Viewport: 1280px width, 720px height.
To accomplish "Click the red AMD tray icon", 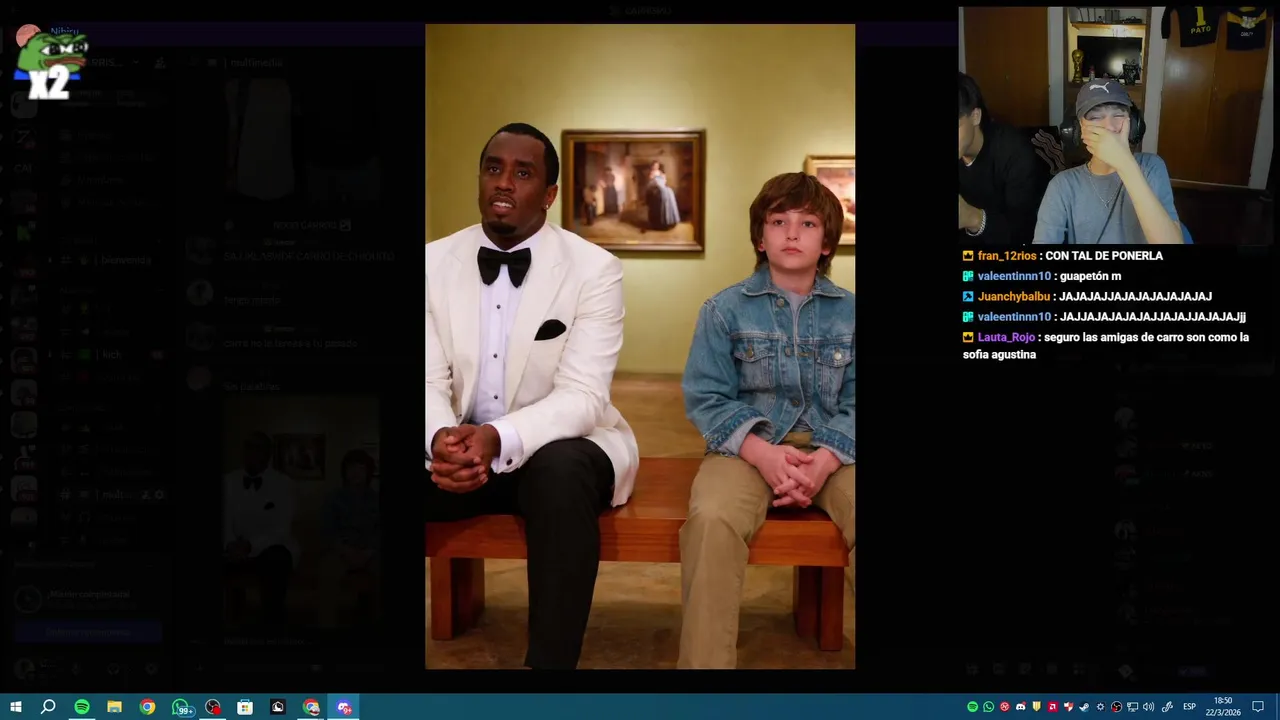I will click(x=1052, y=707).
